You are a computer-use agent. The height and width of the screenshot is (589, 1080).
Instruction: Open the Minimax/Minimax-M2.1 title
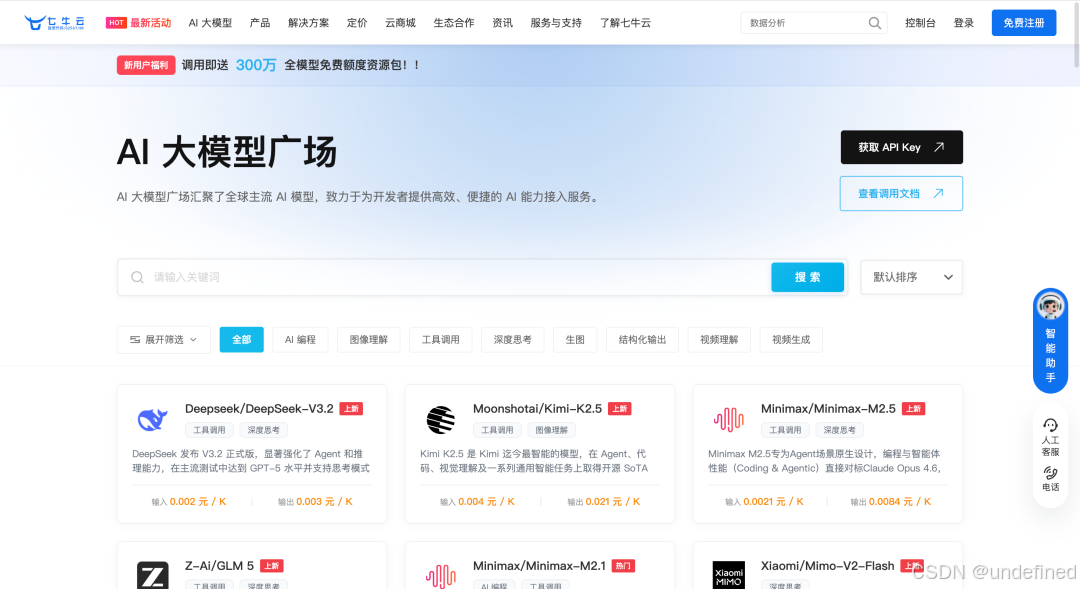coord(539,566)
